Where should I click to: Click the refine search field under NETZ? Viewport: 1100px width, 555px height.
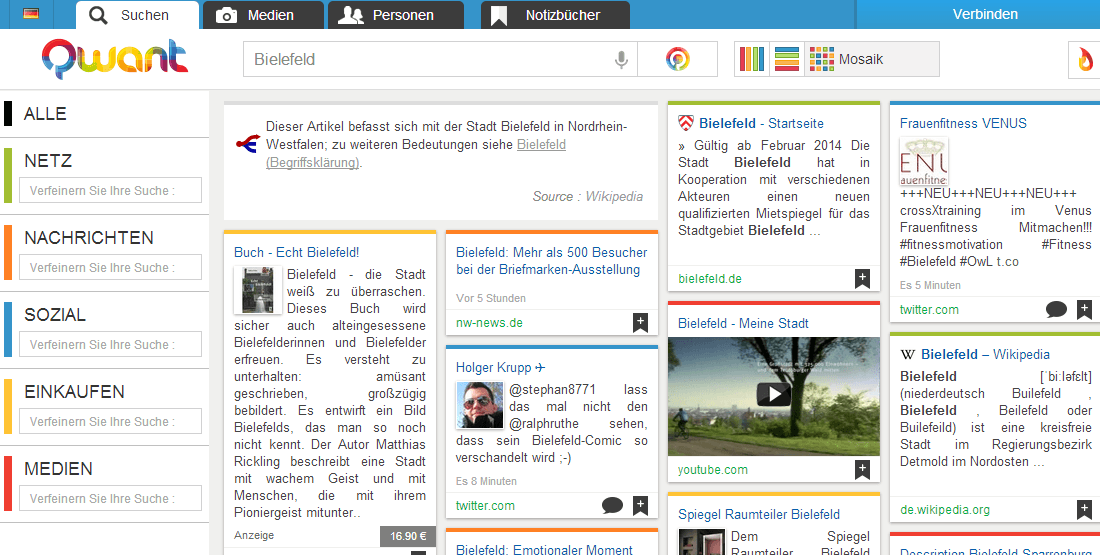click(x=110, y=190)
